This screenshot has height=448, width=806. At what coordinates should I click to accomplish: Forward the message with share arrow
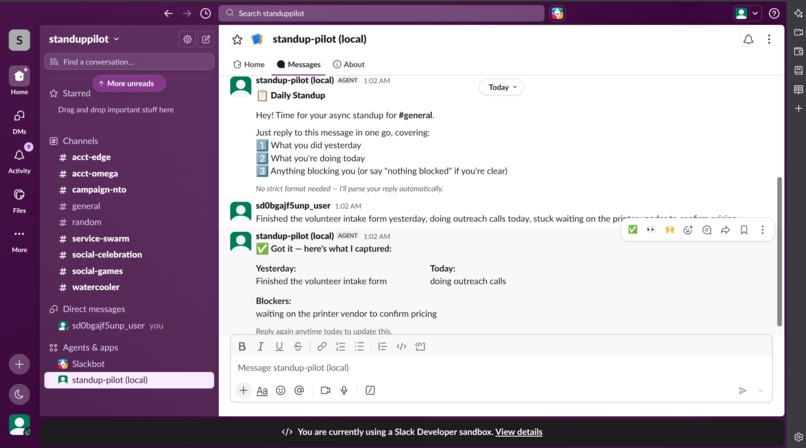[x=725, y=230]
